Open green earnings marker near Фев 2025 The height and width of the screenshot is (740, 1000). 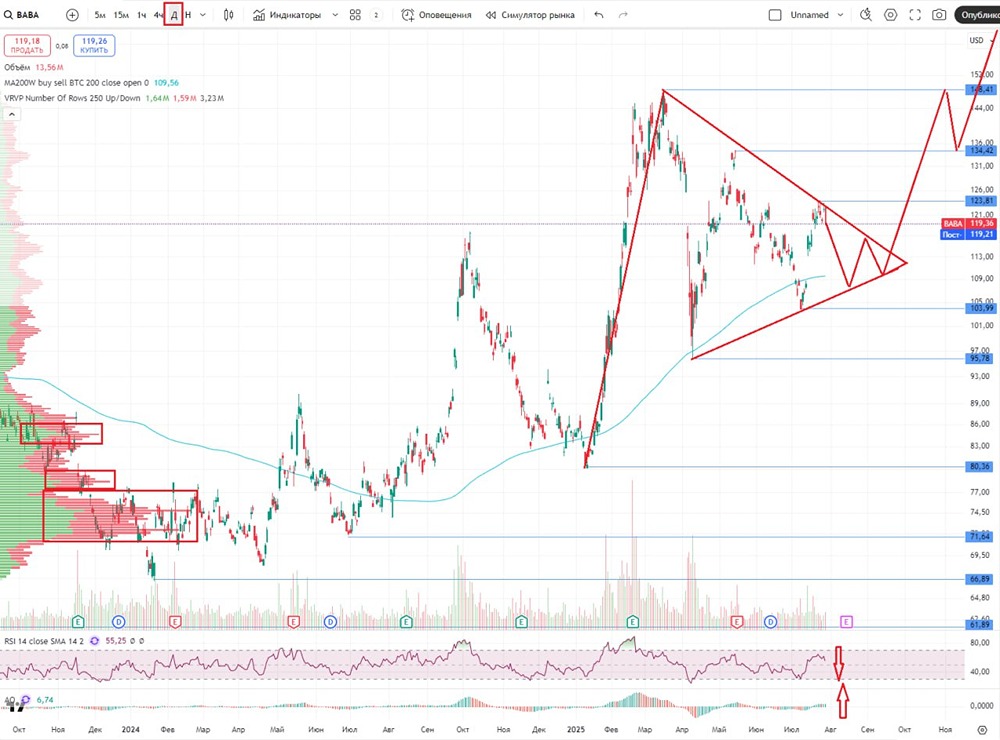click(633, 621)
